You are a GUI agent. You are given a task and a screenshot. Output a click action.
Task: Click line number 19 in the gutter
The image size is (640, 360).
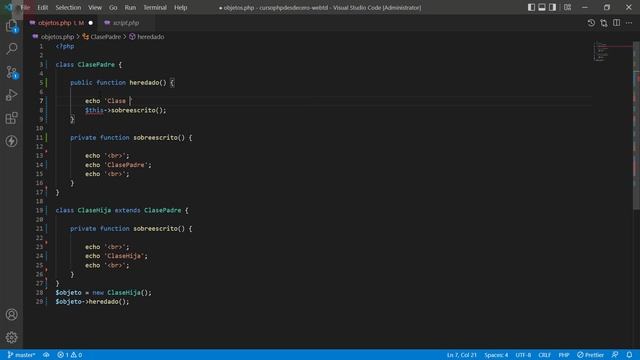point(39,210)
